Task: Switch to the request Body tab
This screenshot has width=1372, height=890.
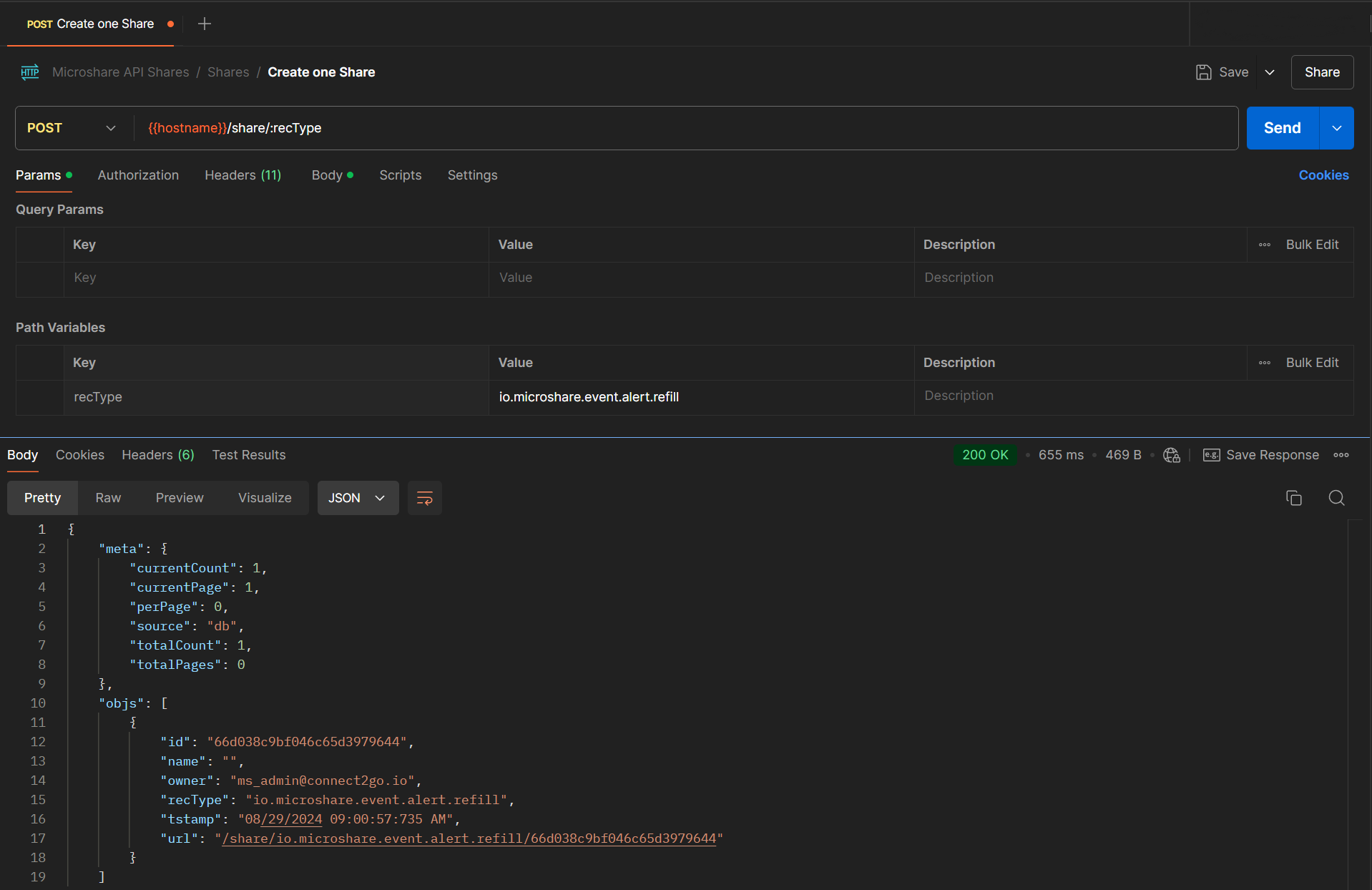Action: (332, 175)
